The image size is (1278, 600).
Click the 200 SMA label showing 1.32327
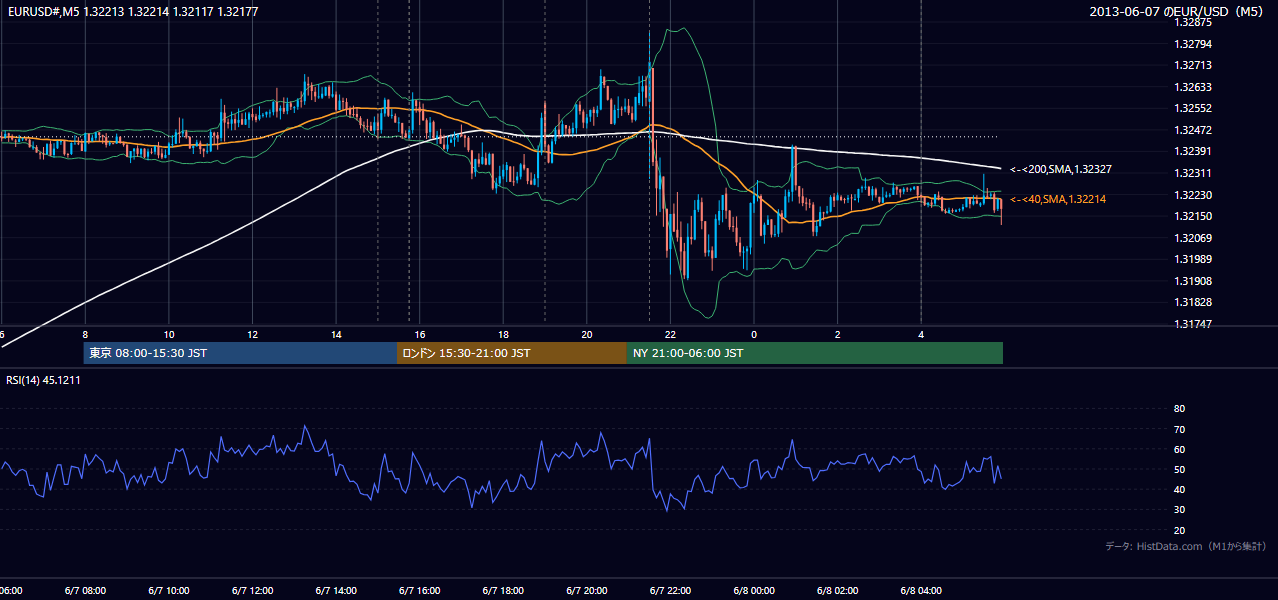pos(1061,170)
